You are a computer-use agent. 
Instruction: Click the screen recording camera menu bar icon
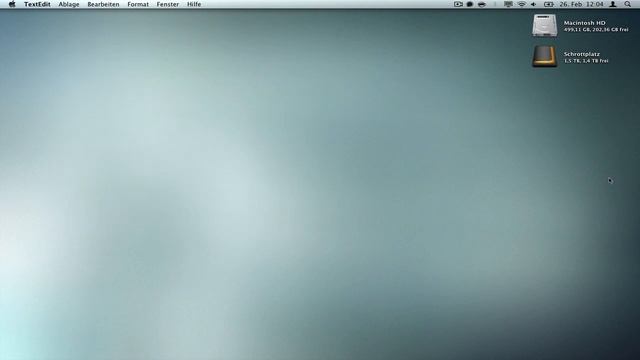pos(458,4)
